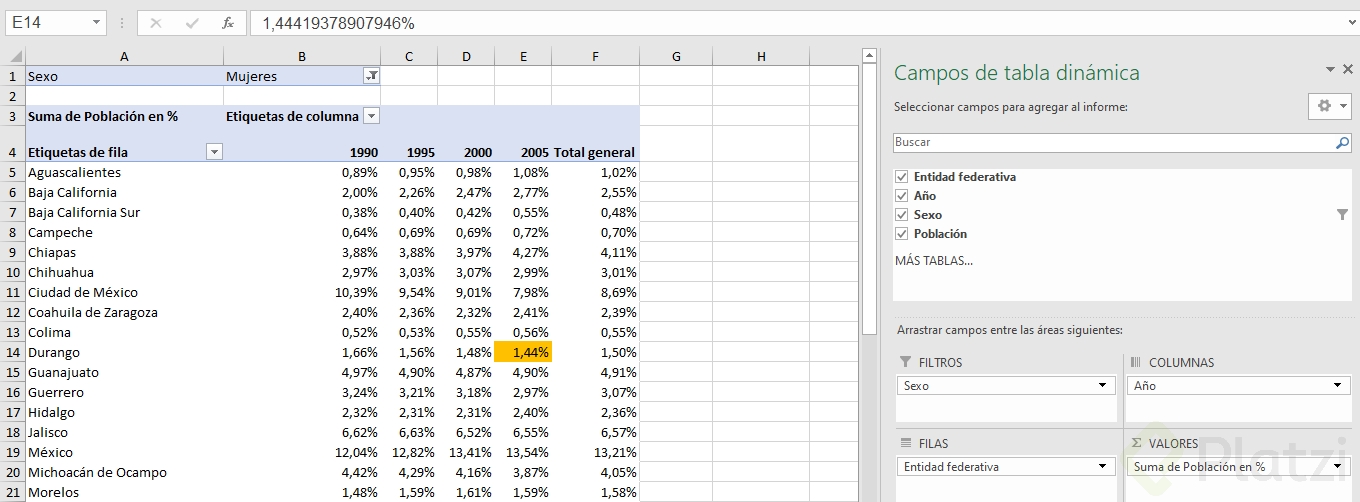
Task: Open the gear tools menu in fields pane
Action: (x=1331, y=106)
